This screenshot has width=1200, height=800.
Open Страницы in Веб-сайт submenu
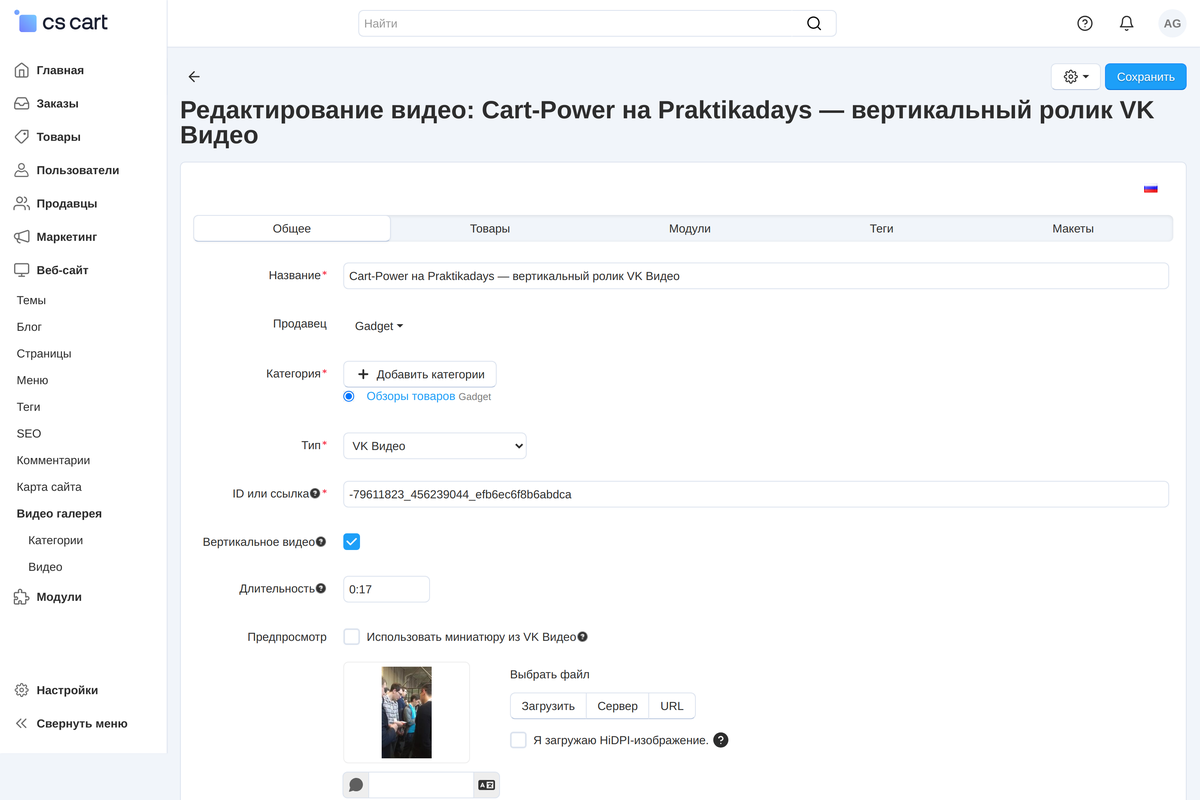click(x=44, y=354)
